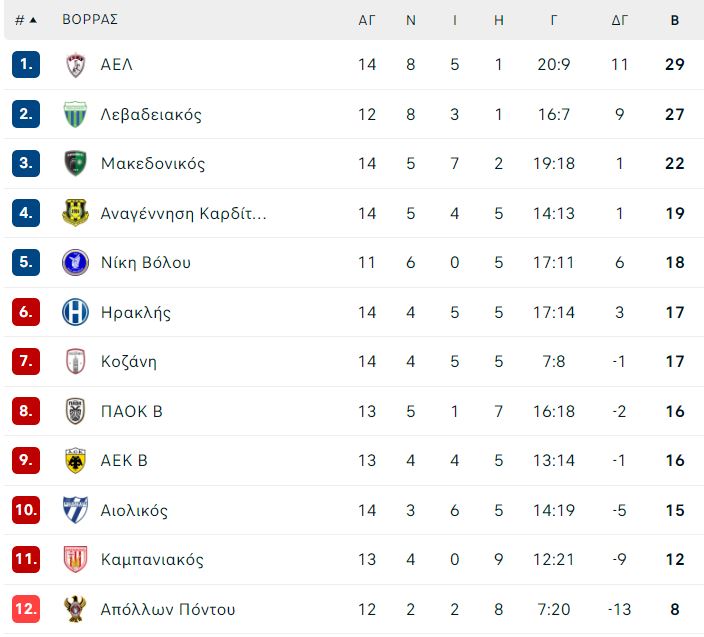
Task: Open the Κοζάνη team link
Action: tap(129, 362)
